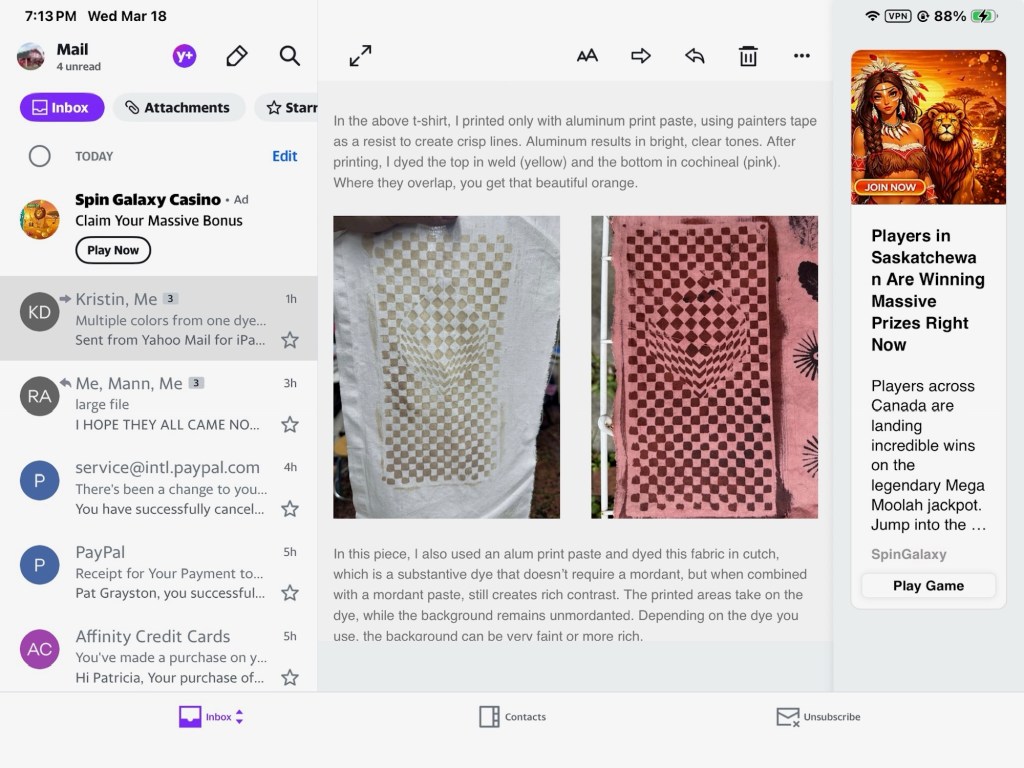Image resolution: width=1024 pixels, height=768 pixels.
Task: Open the more options ellipsis menu
Action: pyautogui.click(x=802, y=56)
